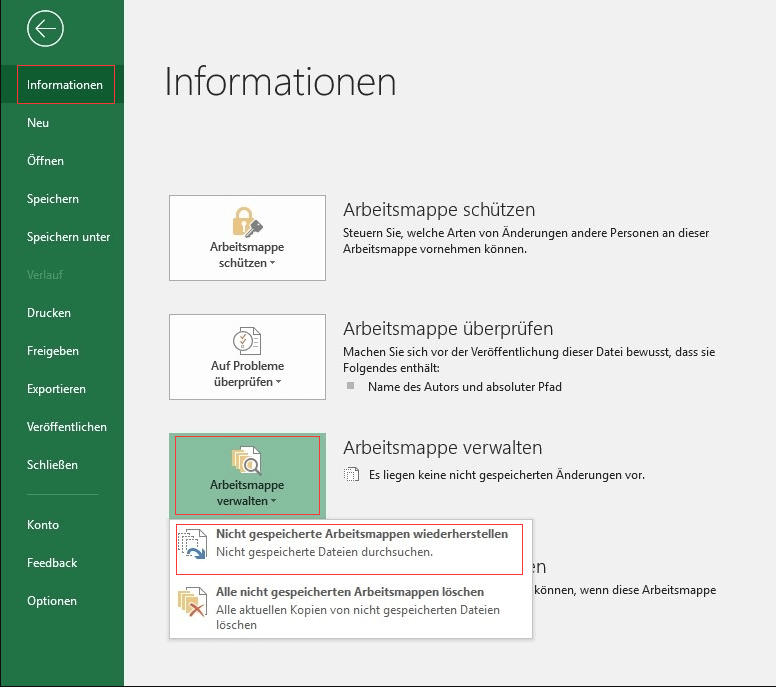The image size is (776, 687).
Task: Click the recover unsaved workbooks icon
Action: point(192,544)
